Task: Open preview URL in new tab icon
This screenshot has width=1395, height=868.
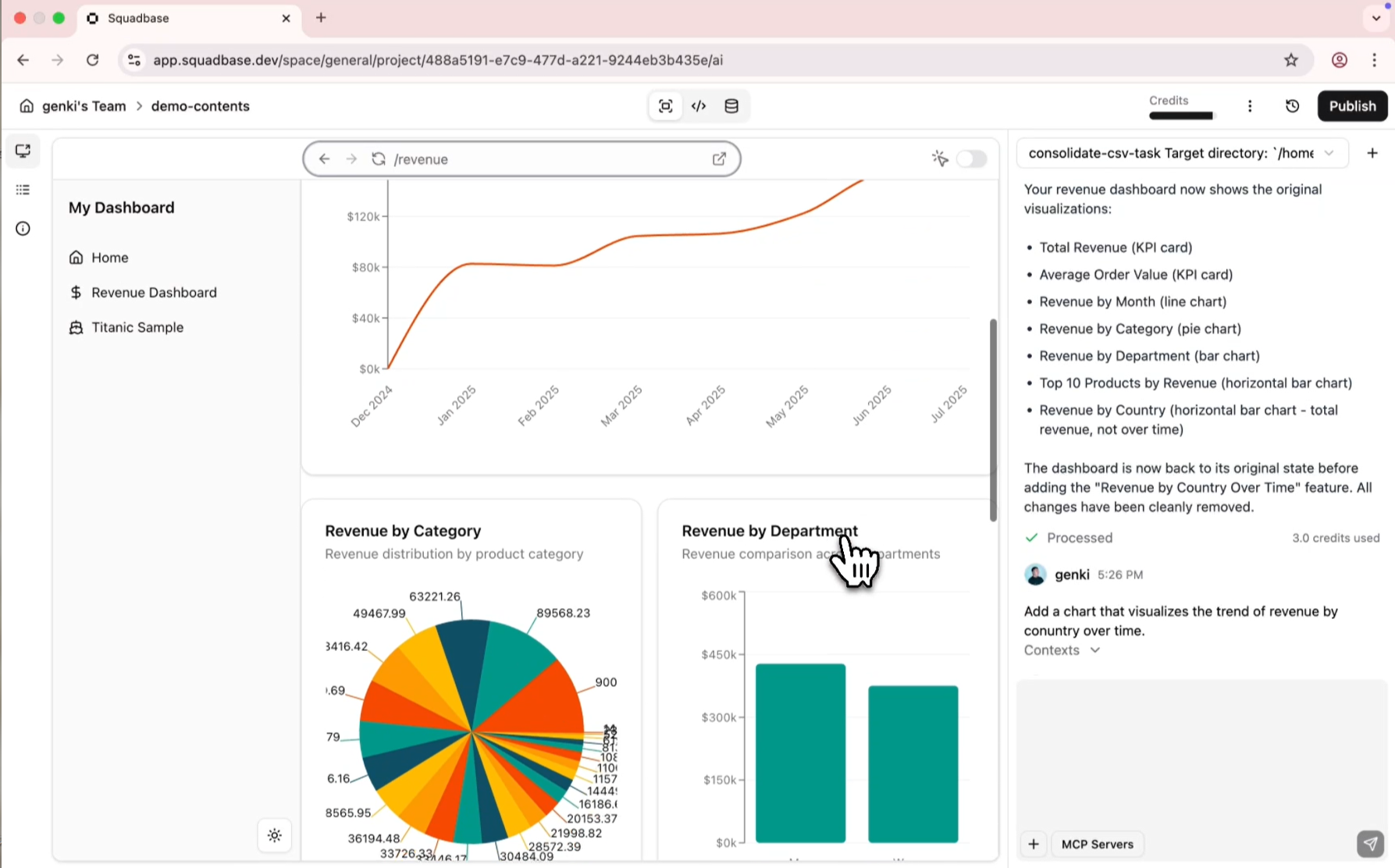Action: coord(719,159)
